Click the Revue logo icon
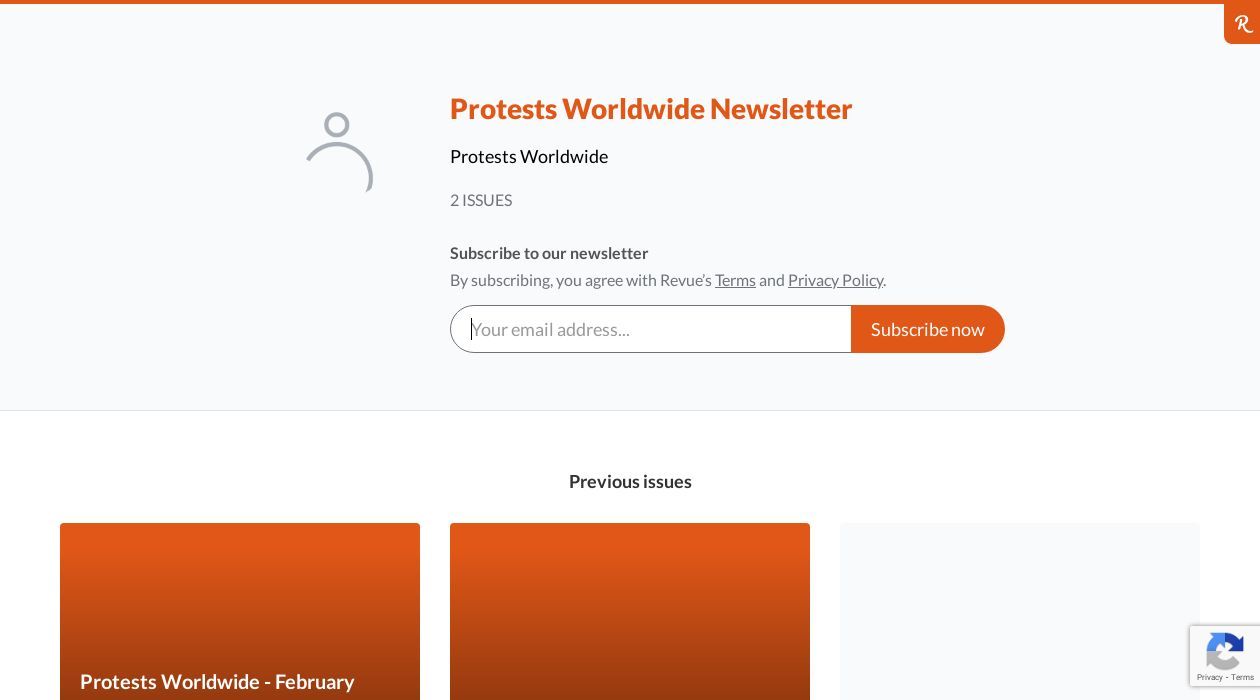1260x700 pixels. [x=1243, y=24]
